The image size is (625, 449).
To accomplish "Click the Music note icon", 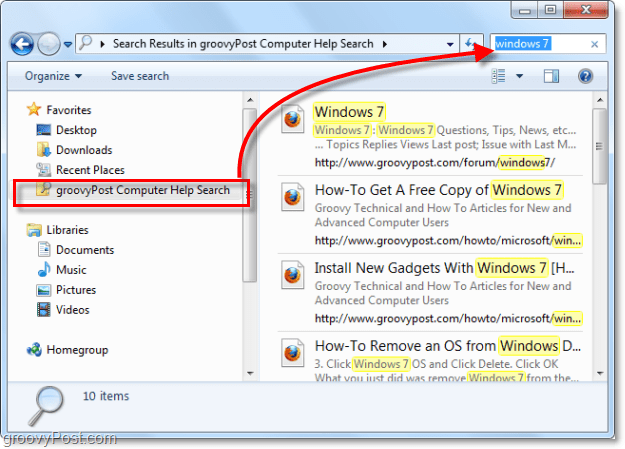I will click(x=44, y=269).
